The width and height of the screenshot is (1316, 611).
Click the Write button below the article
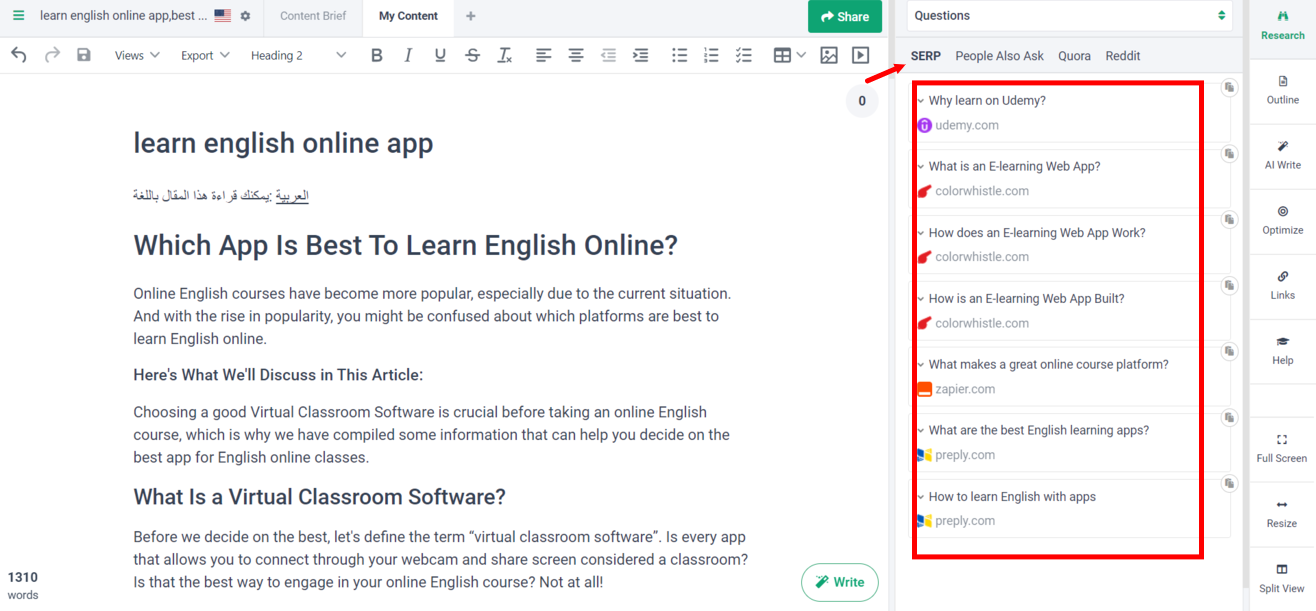pyautogui.click(x=839, y=582)
